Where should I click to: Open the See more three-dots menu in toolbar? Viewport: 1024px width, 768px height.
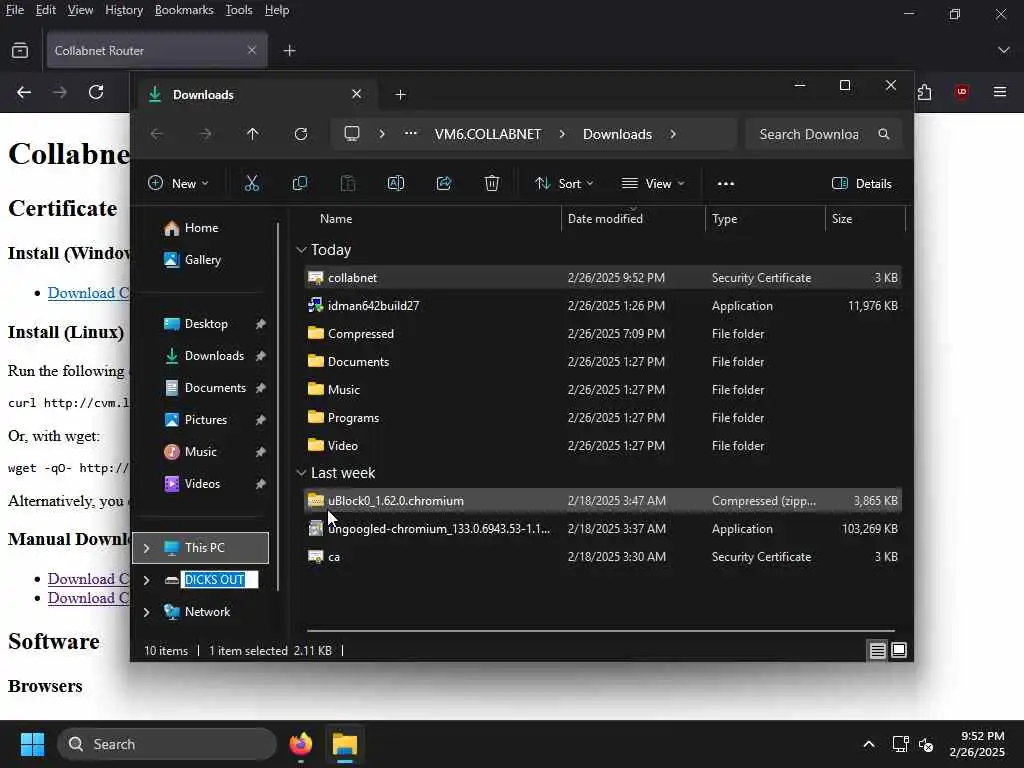pos(726,184)
